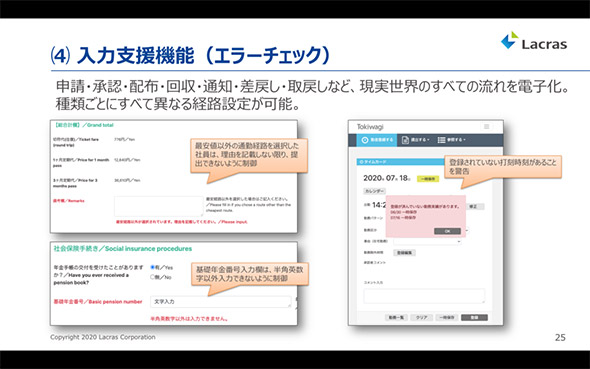
Task: Click the Remarks text area
Action: [159, 206]
